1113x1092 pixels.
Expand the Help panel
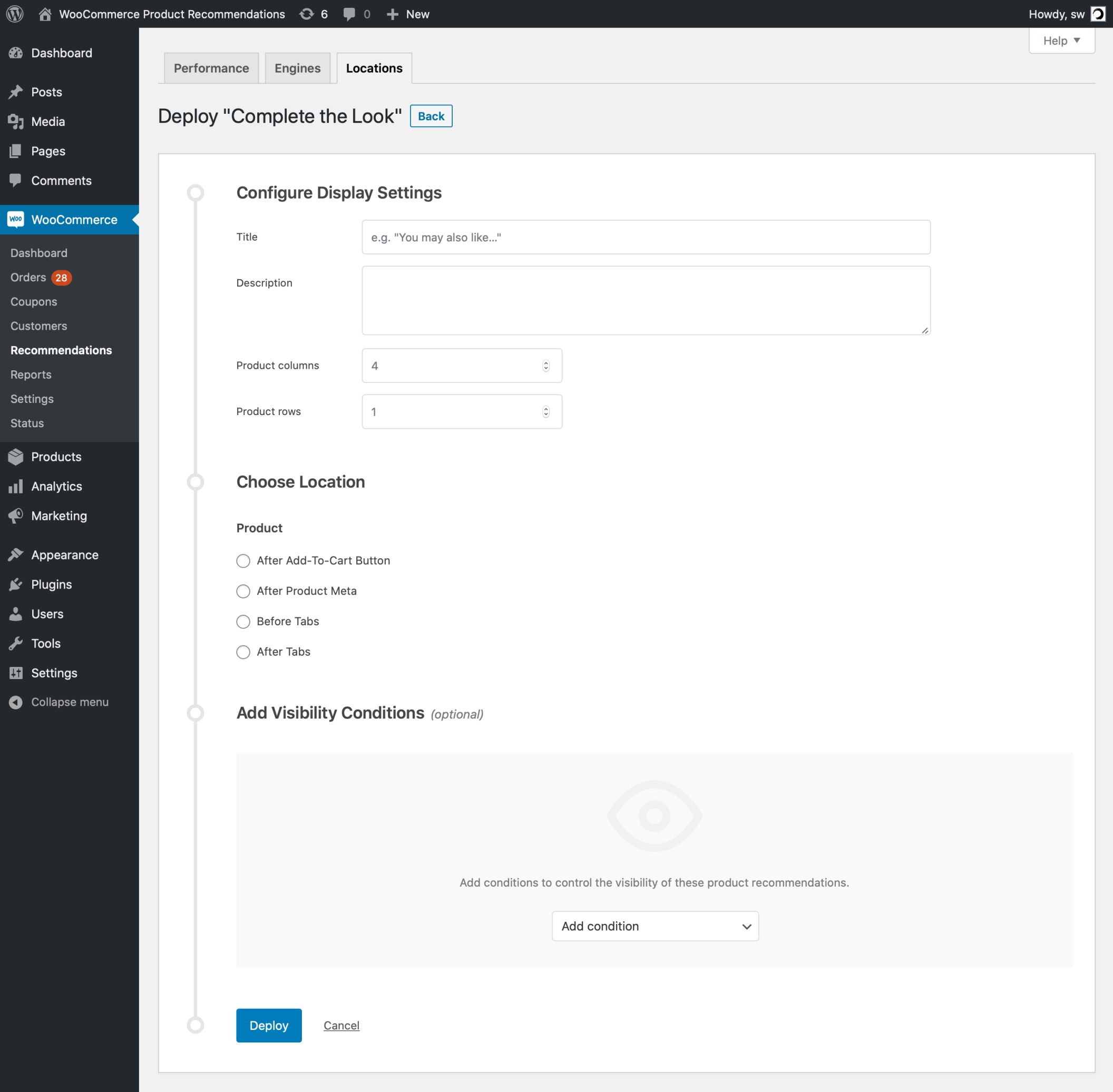point(1061,40)
